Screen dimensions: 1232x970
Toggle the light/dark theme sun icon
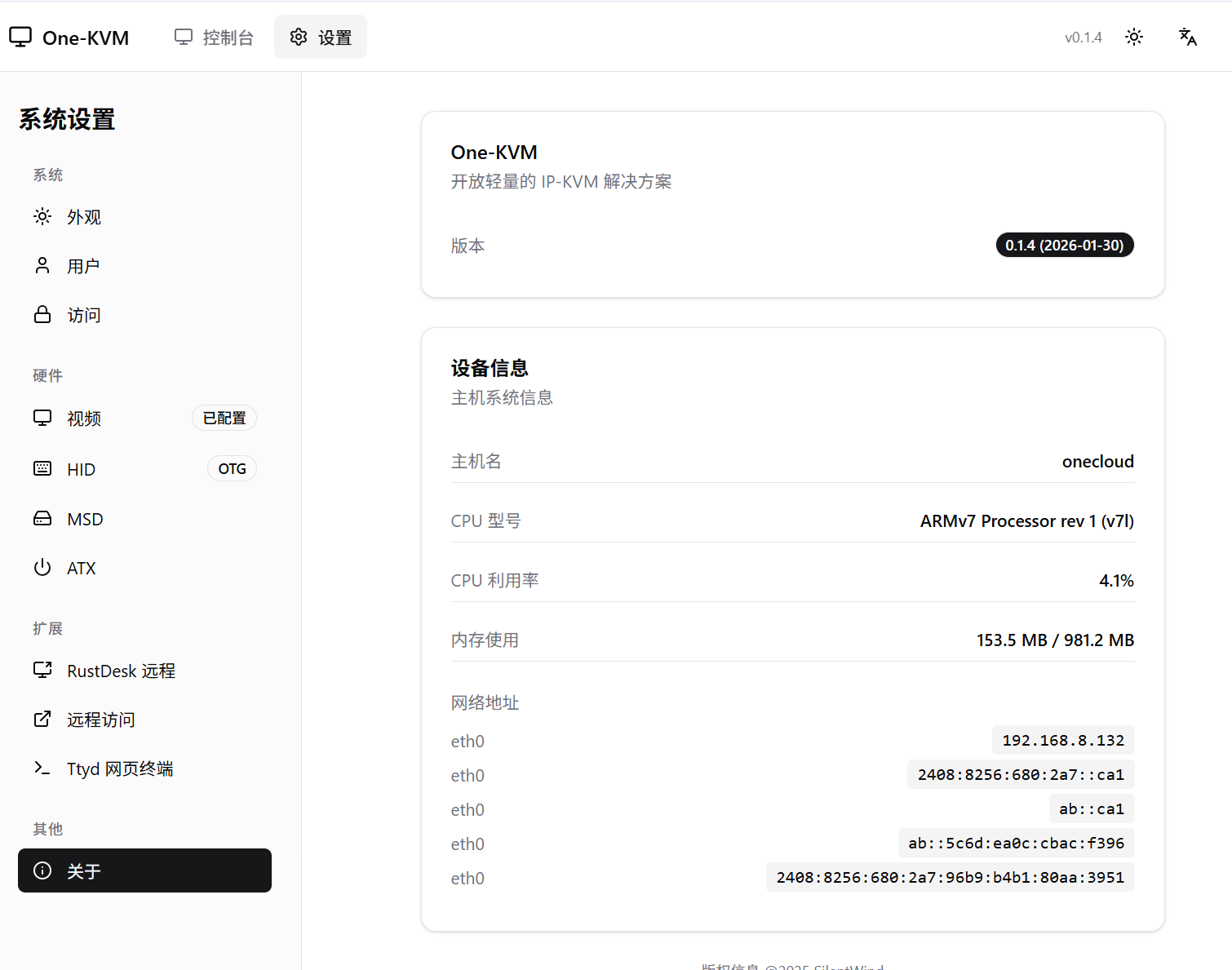(1133, 38)
